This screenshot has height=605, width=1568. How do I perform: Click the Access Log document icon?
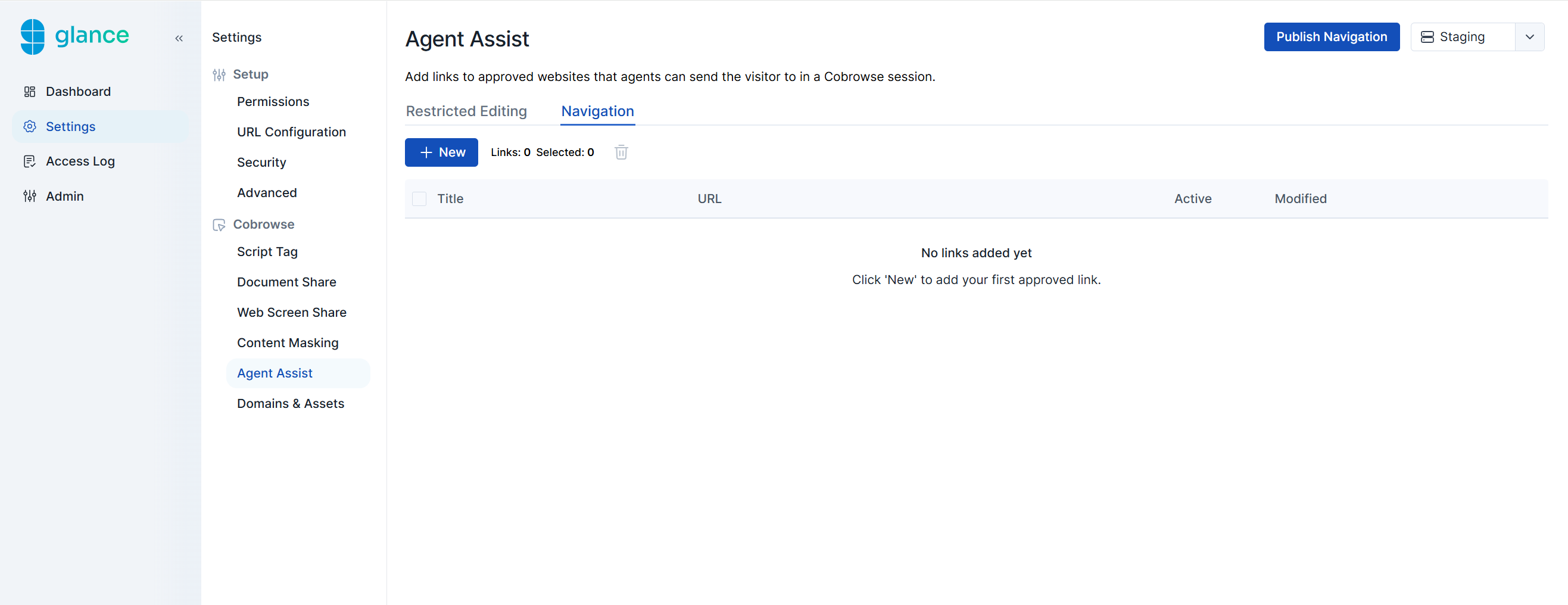coord(30,161)
